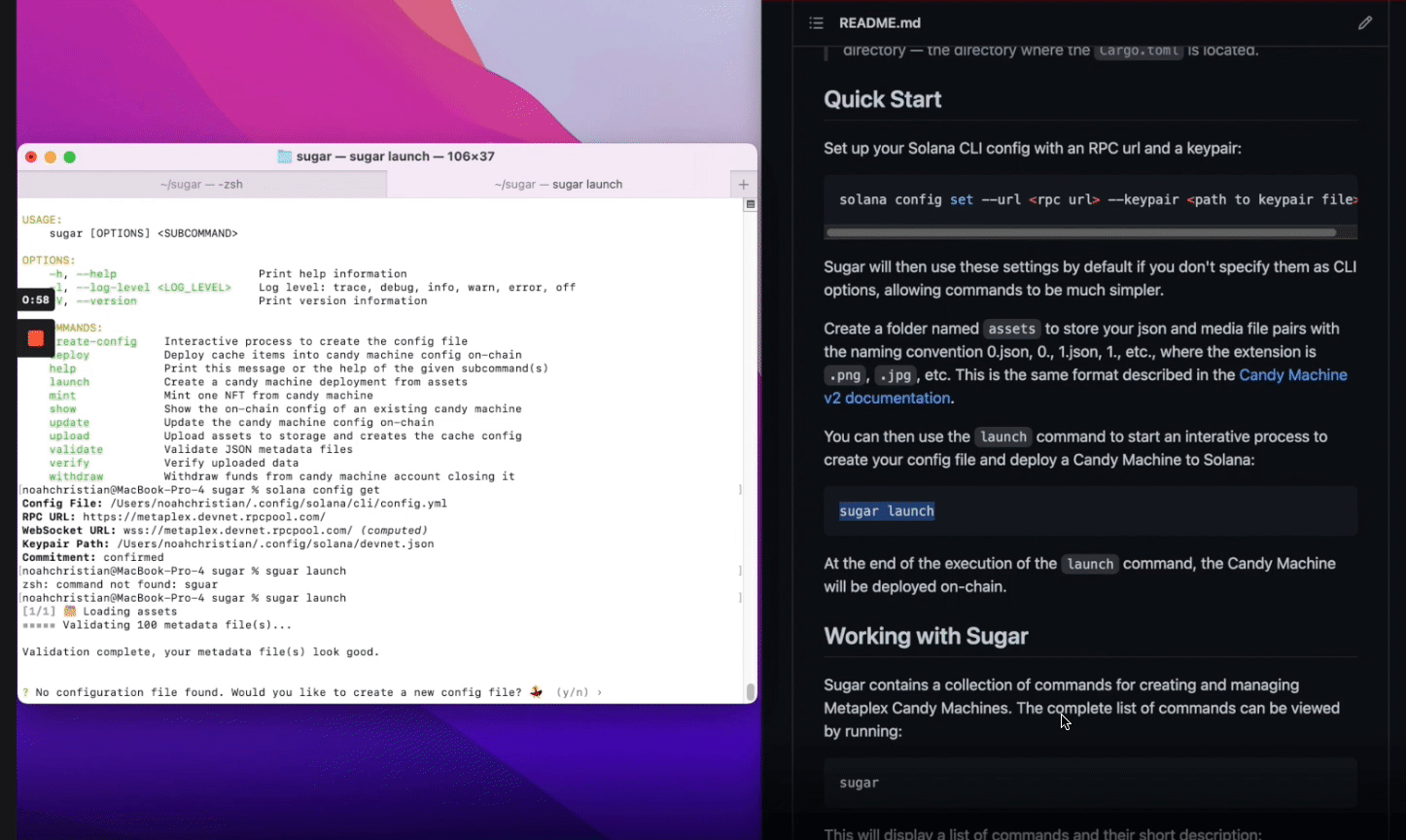Click the 'Loading assets' progress line
Screen dimensions: 1406x840
pos(99,612)
